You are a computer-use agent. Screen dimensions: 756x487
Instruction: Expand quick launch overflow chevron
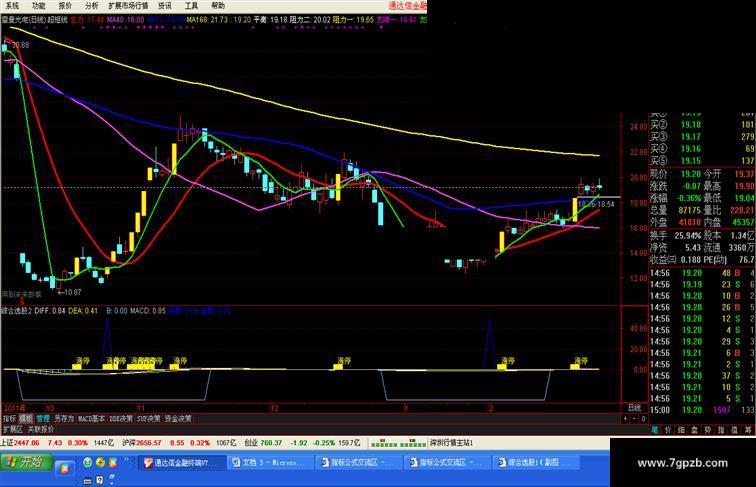coord(127,460)
